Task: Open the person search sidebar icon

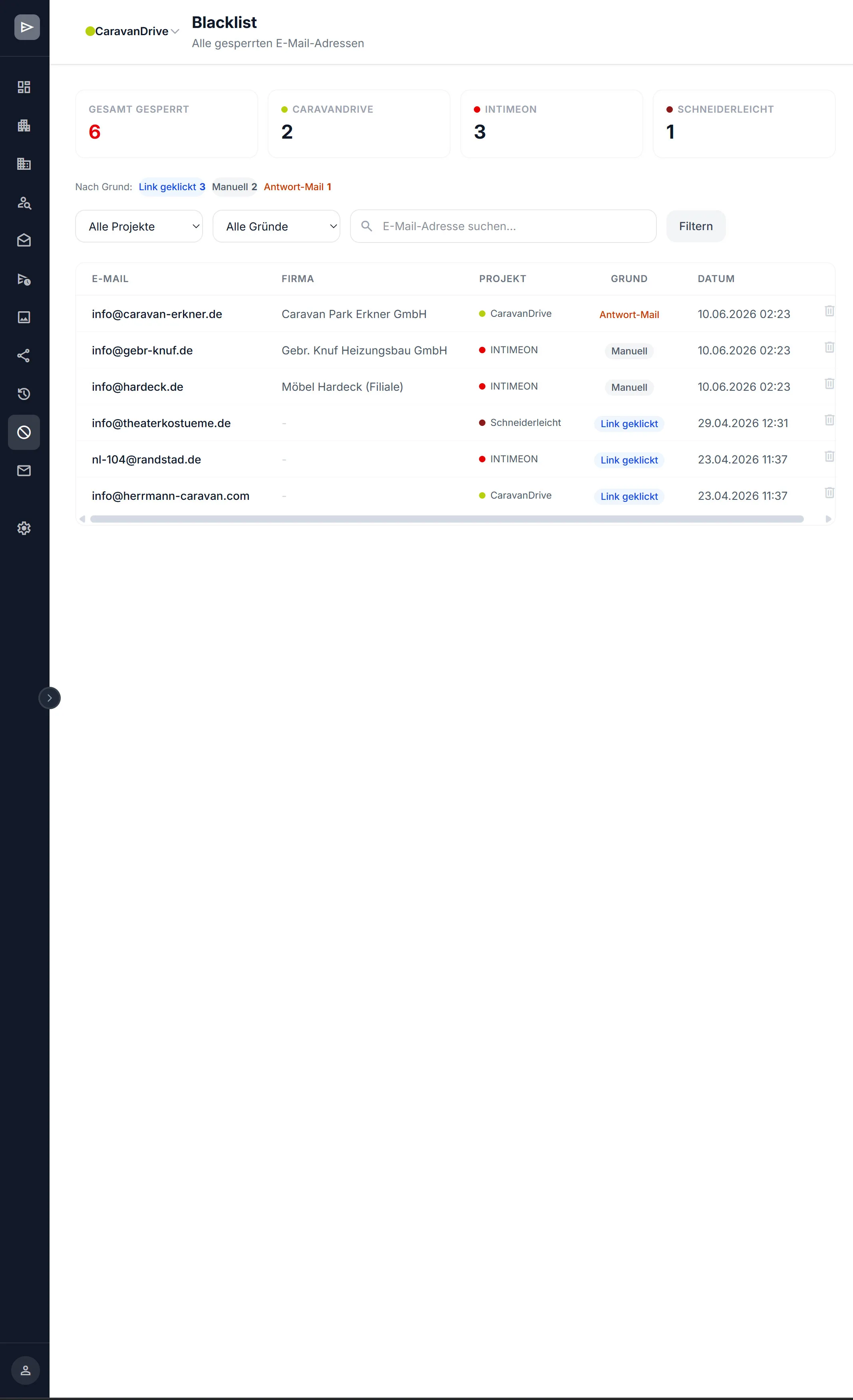Action: pos(24,202)
